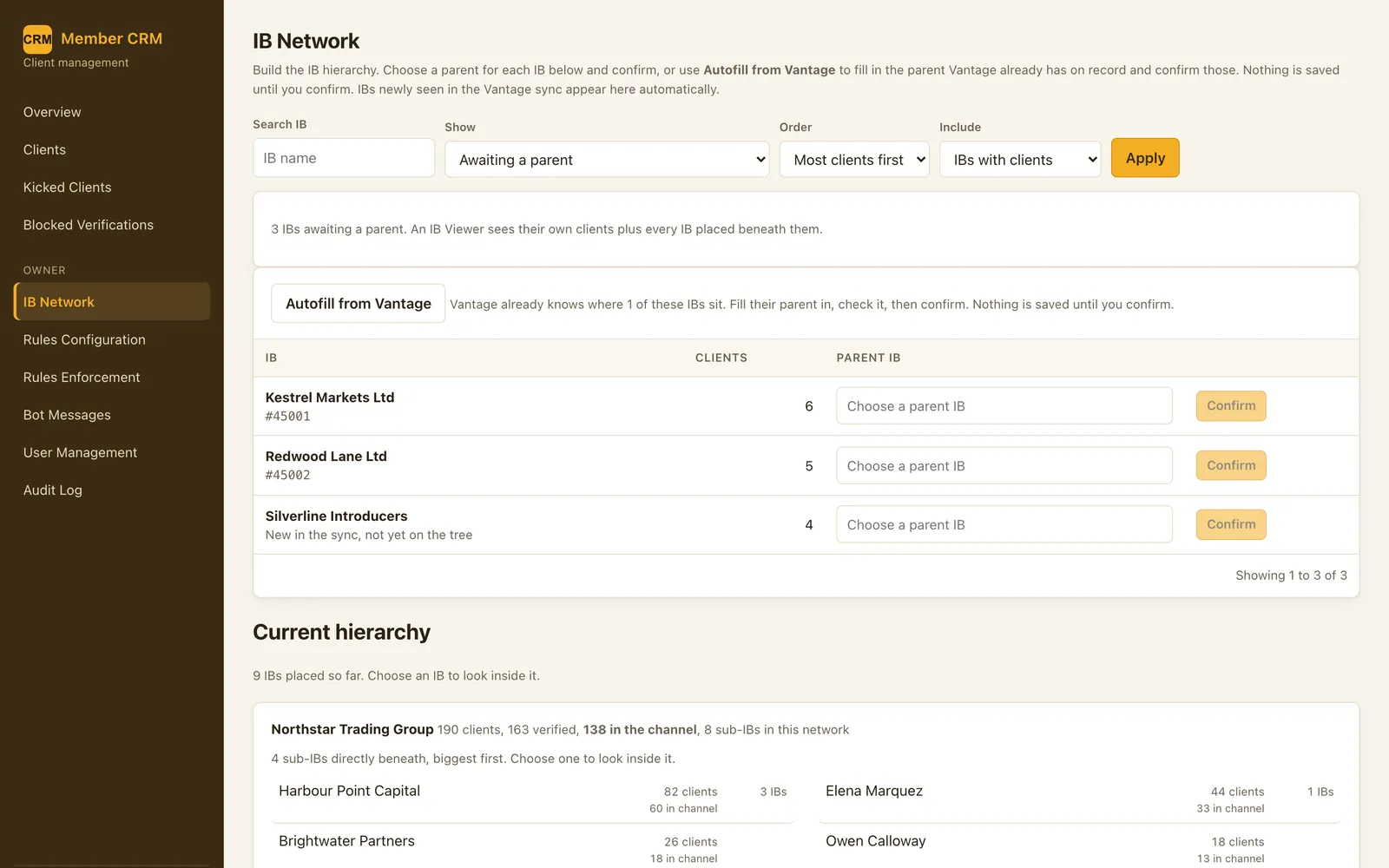
Task: Click '82 clients' for Harbour Point Capital
Action: coord(691,792)
